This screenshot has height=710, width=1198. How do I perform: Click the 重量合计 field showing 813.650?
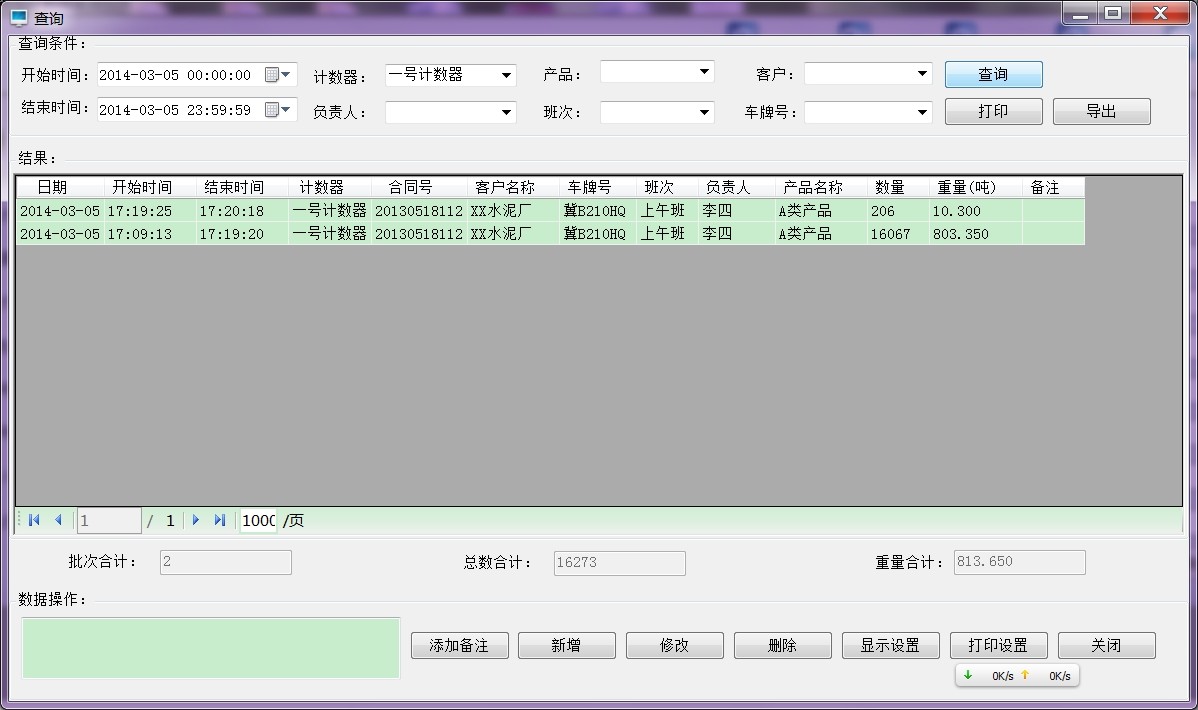click(1019, 562)
